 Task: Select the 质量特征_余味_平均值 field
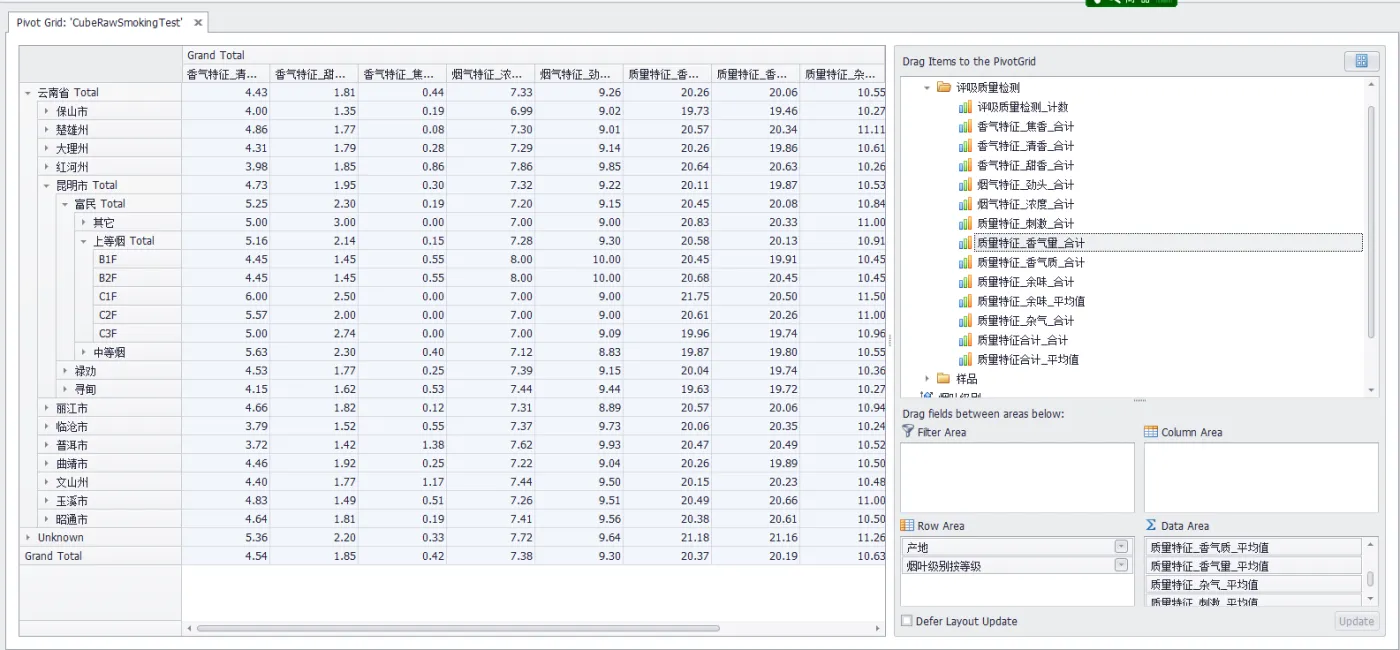point(1030,301)
